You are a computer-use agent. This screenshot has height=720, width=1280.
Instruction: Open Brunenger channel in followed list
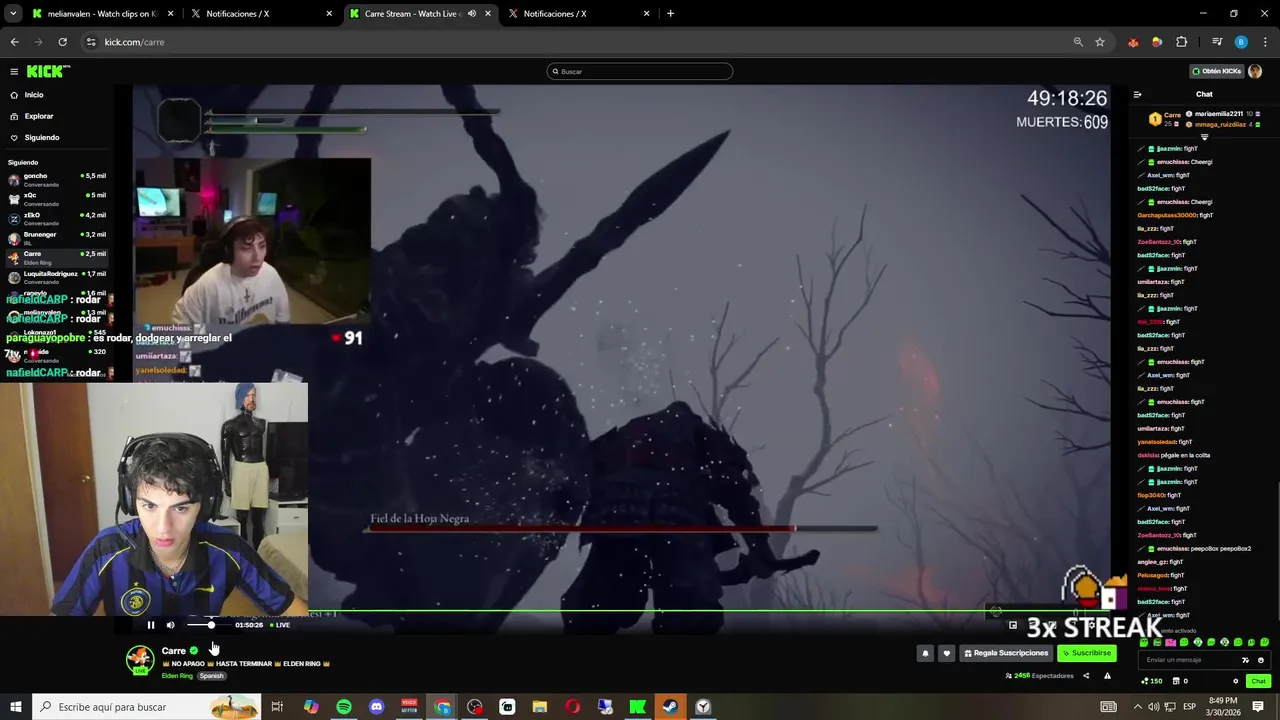click(x=57, y=238)
